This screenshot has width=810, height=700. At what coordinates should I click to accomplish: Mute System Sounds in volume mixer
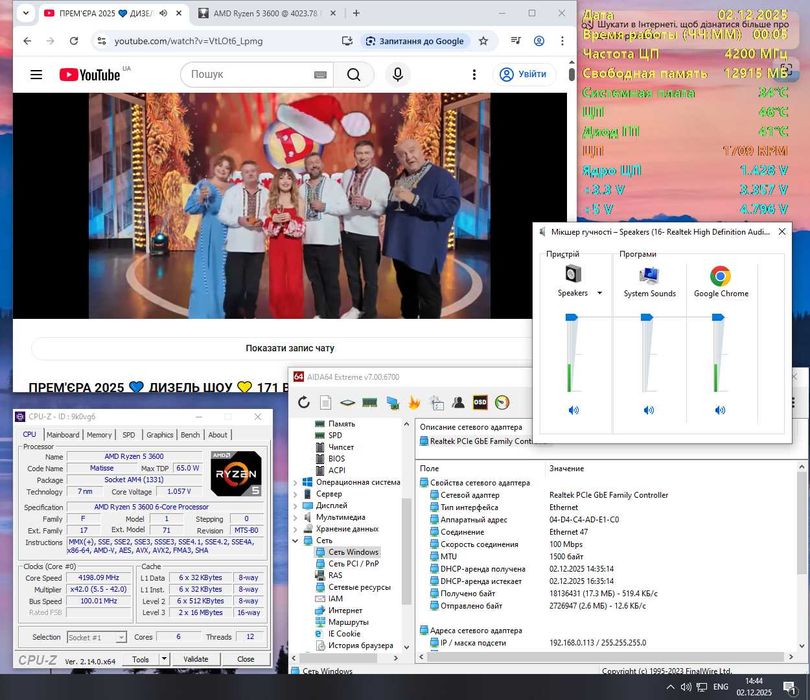[649, 410]
